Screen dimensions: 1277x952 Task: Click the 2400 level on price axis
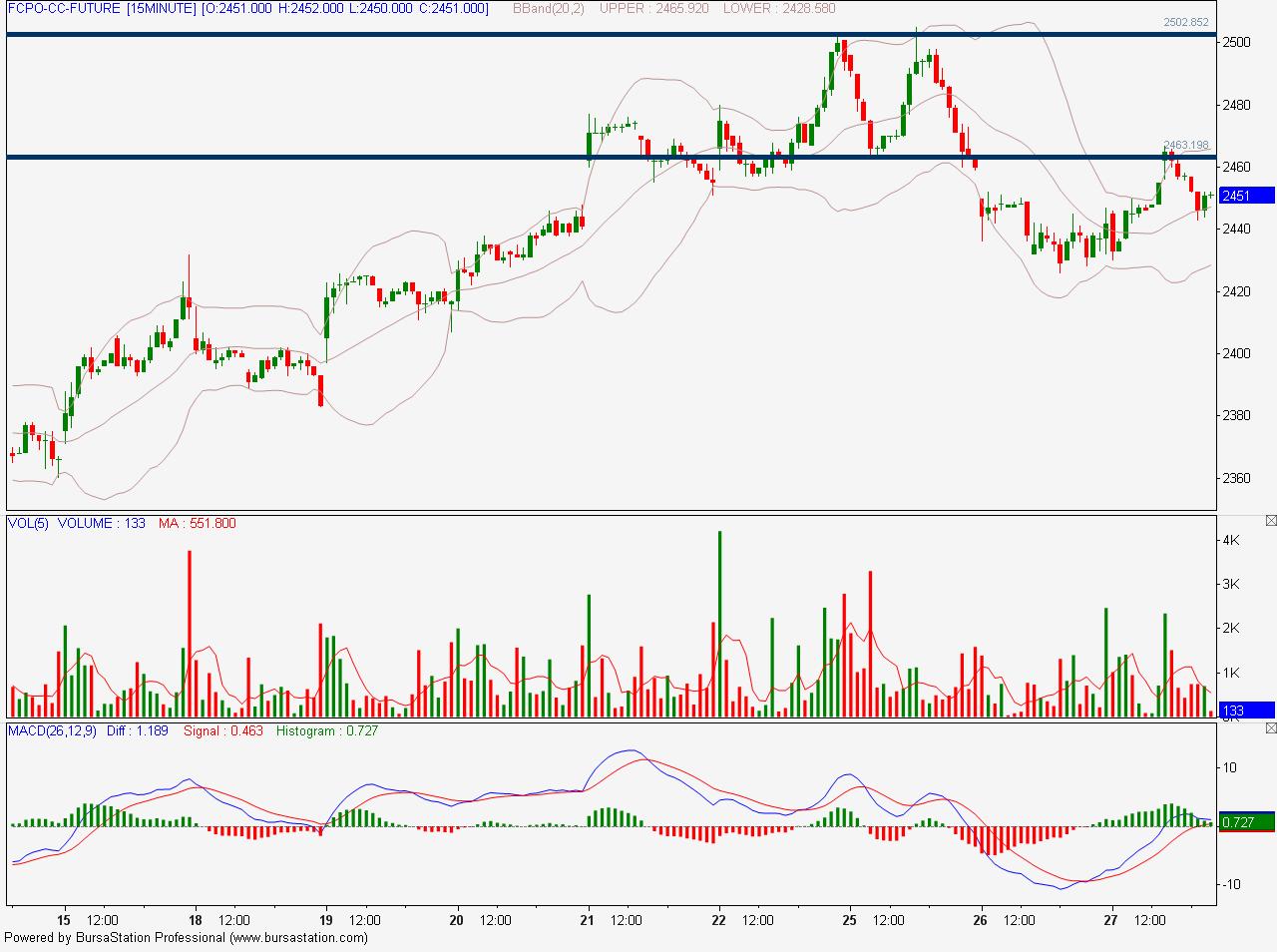pos(1238,353)
